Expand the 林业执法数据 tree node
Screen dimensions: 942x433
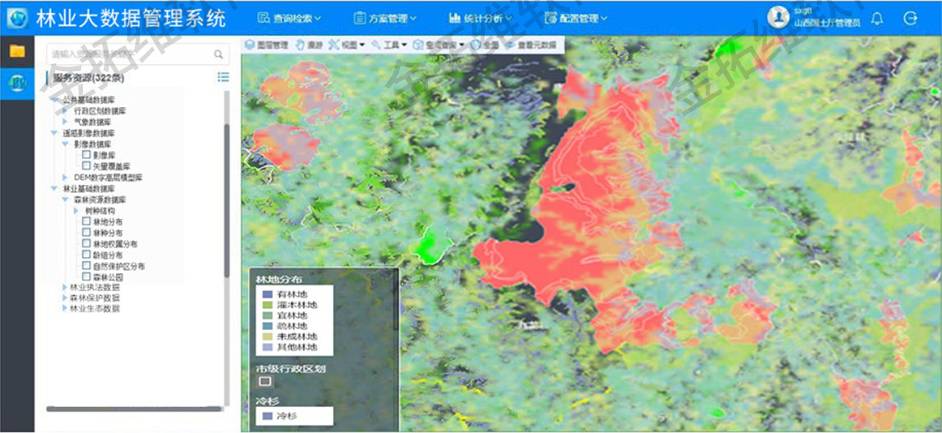pyautogui.click(x=66, y=287)
